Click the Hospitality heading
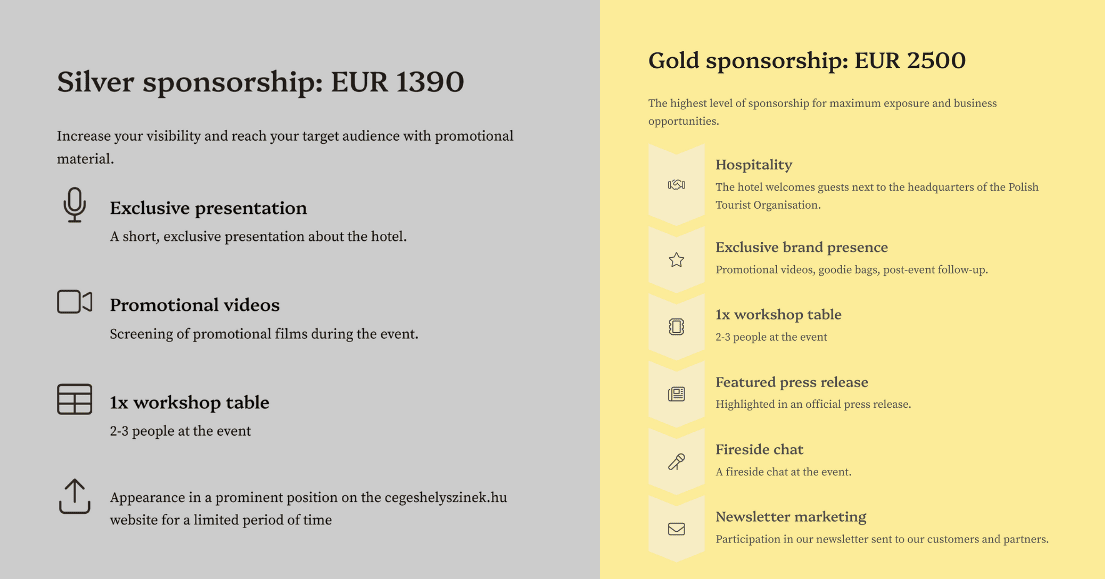The image size is (1105, 579). pyautogui.click(x=753, y=165)
